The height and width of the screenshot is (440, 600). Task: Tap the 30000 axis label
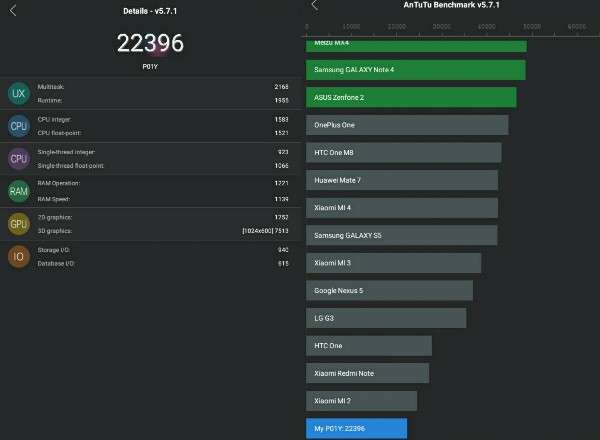click(442, 26)
